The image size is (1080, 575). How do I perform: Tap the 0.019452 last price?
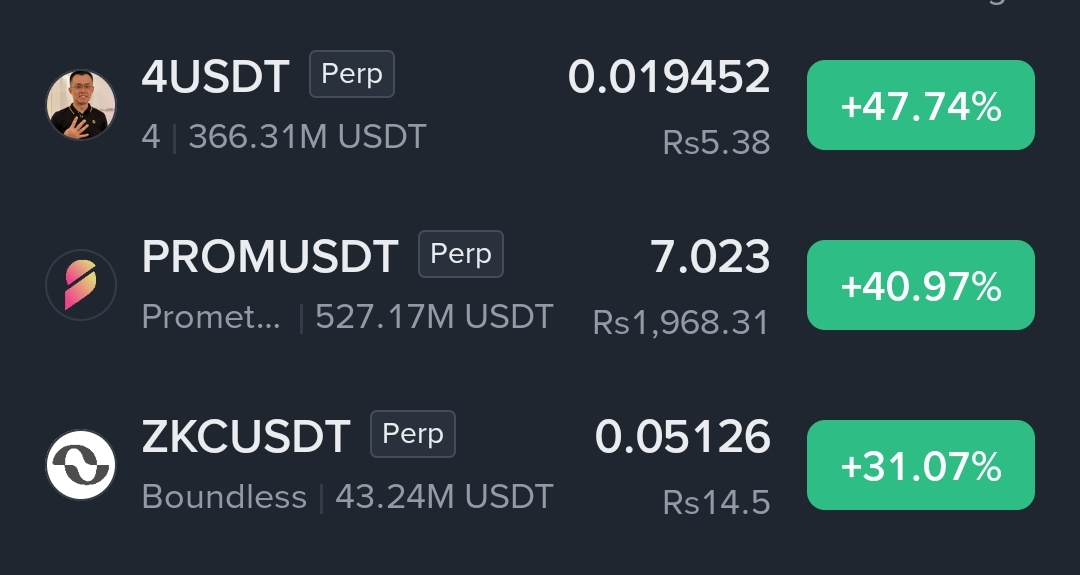pos(669,76)
